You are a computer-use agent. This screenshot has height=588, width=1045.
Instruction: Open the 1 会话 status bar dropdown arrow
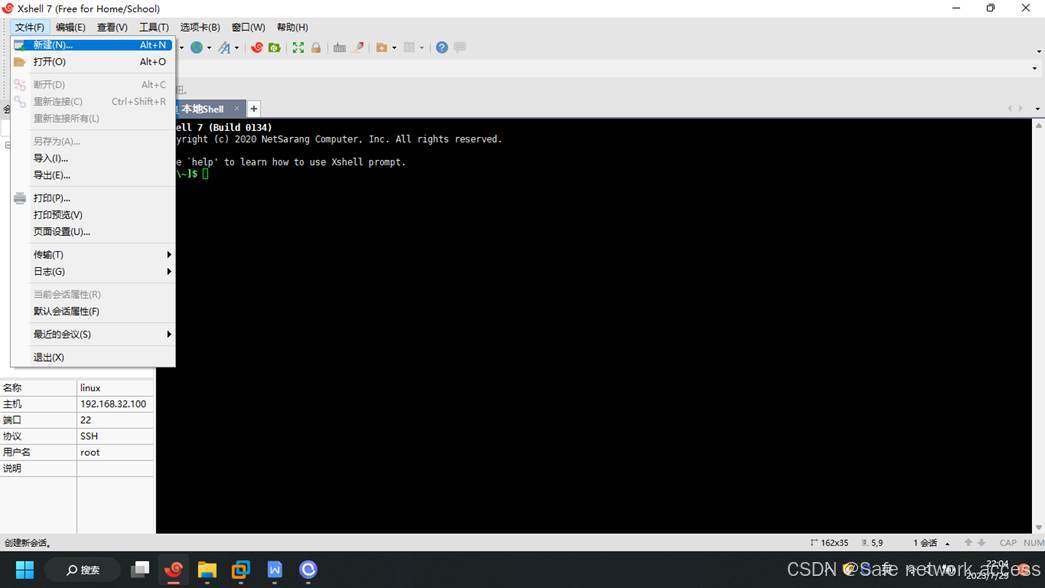coord(947,543)
